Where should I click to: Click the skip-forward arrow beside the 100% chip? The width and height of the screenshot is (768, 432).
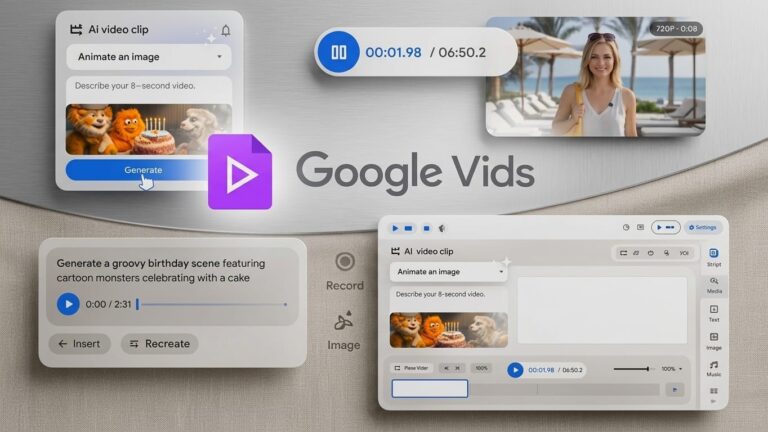point(458,368)
